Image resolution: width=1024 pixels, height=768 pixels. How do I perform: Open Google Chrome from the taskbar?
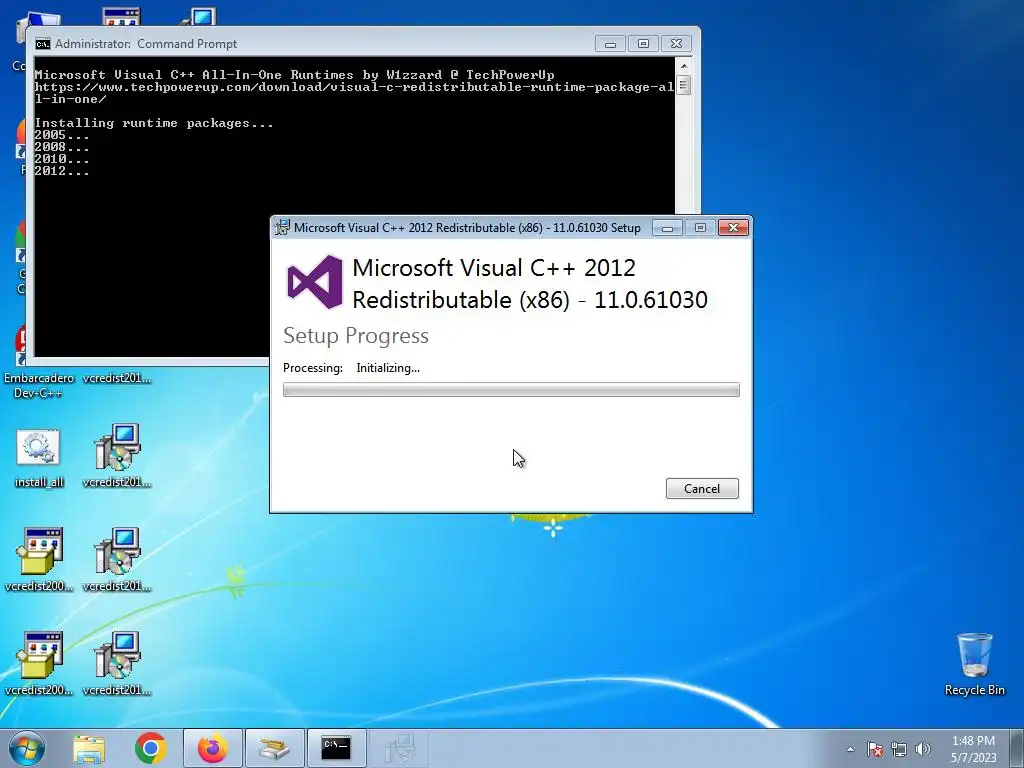[x=151, y=748]
